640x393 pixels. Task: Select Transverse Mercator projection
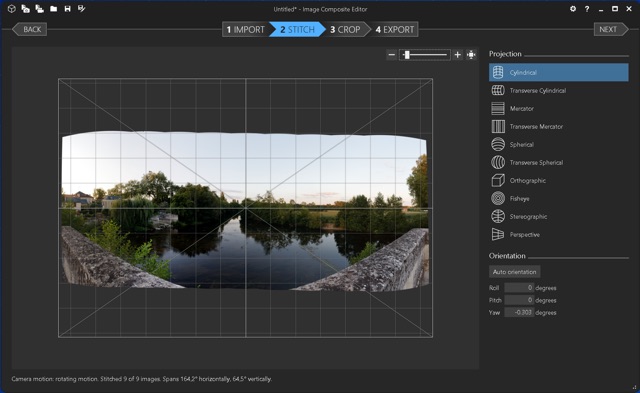559,127
